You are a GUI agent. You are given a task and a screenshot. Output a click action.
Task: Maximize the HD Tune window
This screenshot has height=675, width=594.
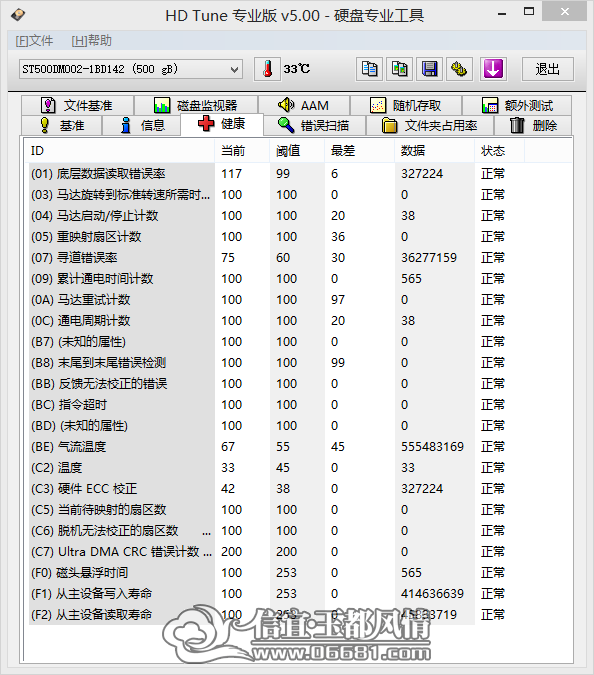coord(529,12)
